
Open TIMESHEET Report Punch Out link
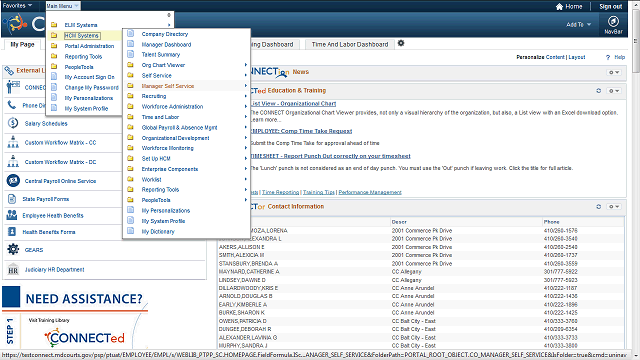click(x=330, y=156)
